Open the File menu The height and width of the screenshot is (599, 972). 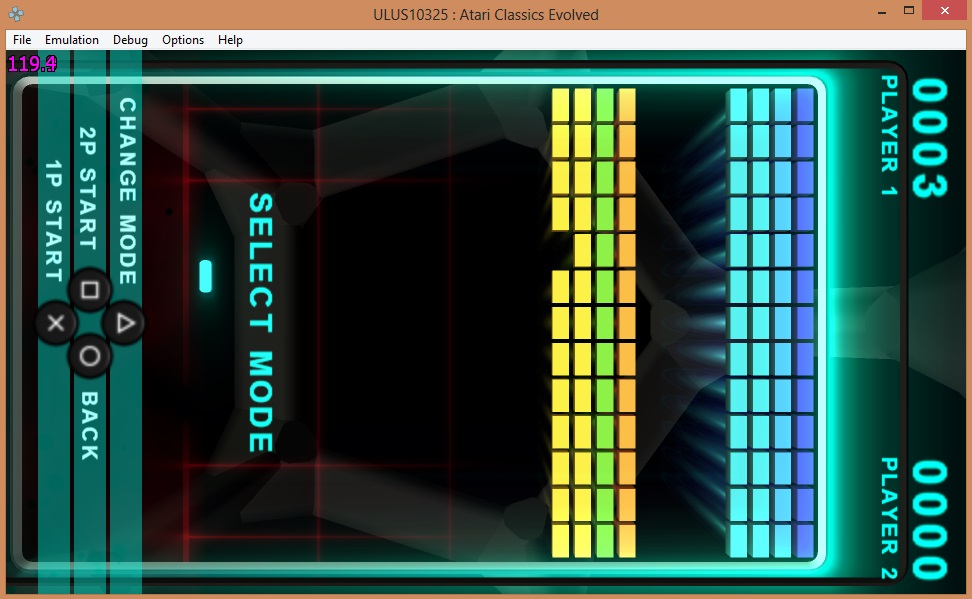point(22,40)
